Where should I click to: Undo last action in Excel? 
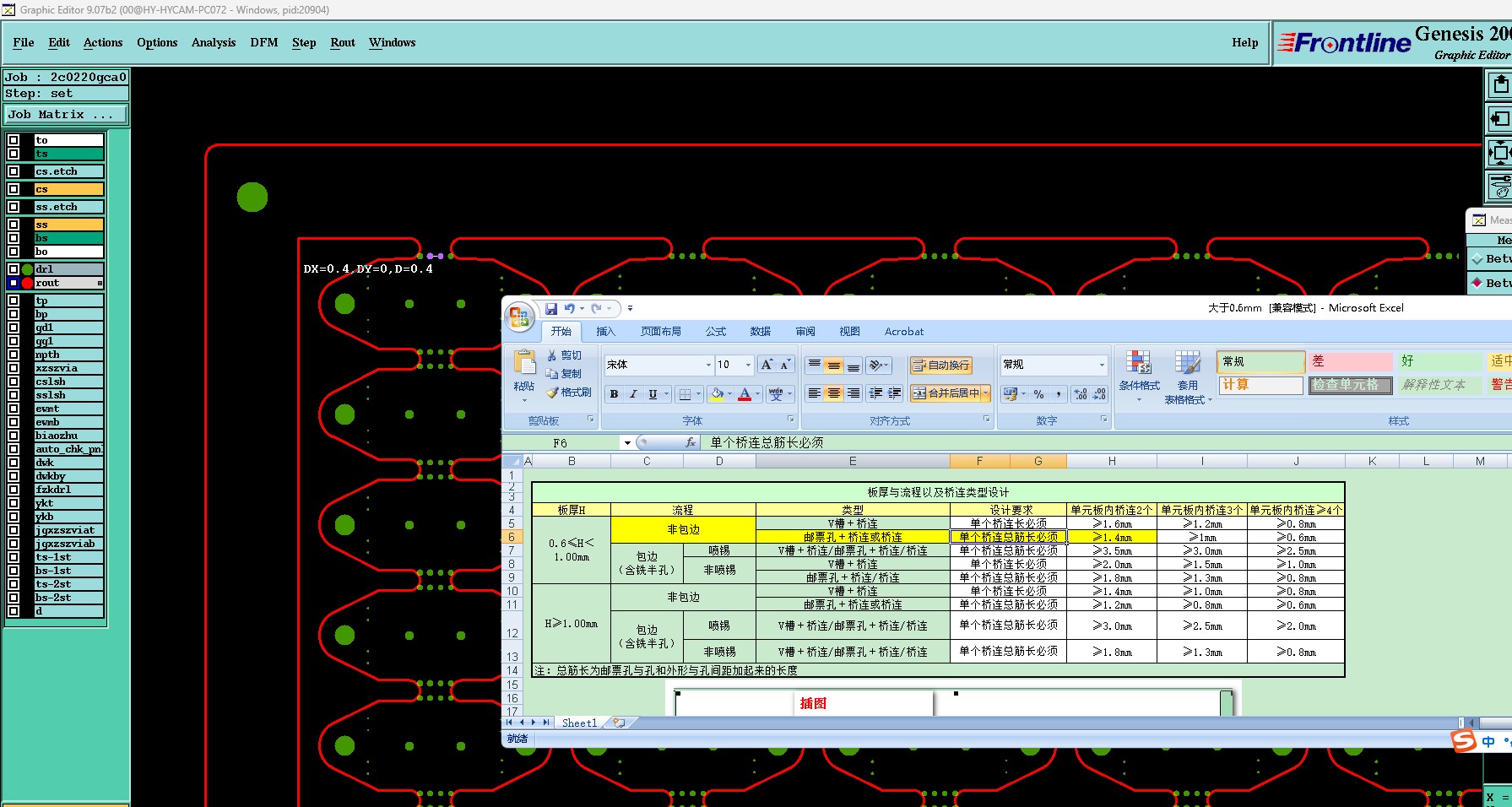570,309
